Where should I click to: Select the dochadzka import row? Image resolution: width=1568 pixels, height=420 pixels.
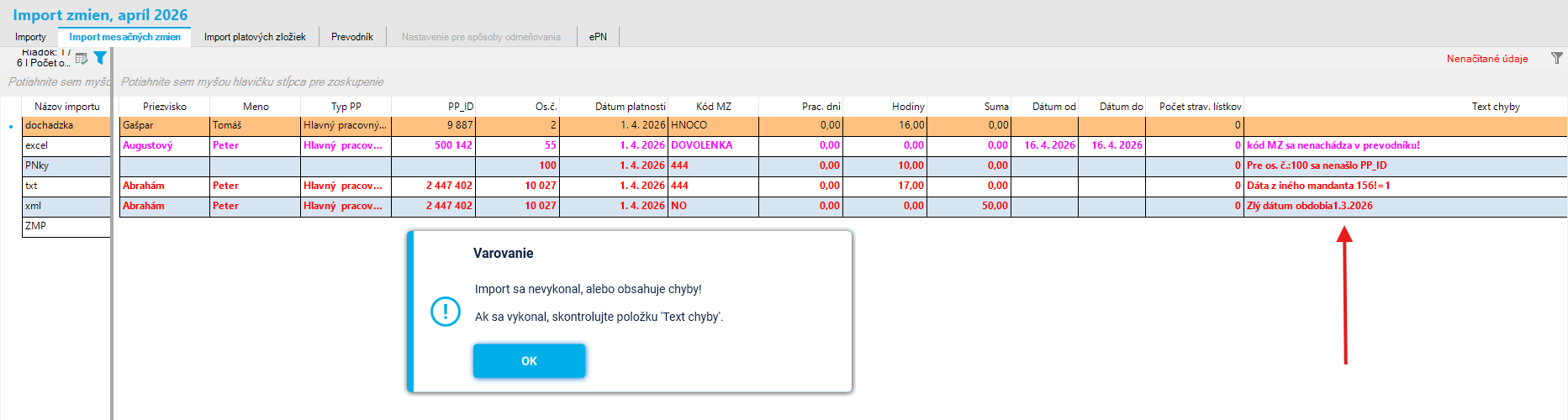click(66, 125)
